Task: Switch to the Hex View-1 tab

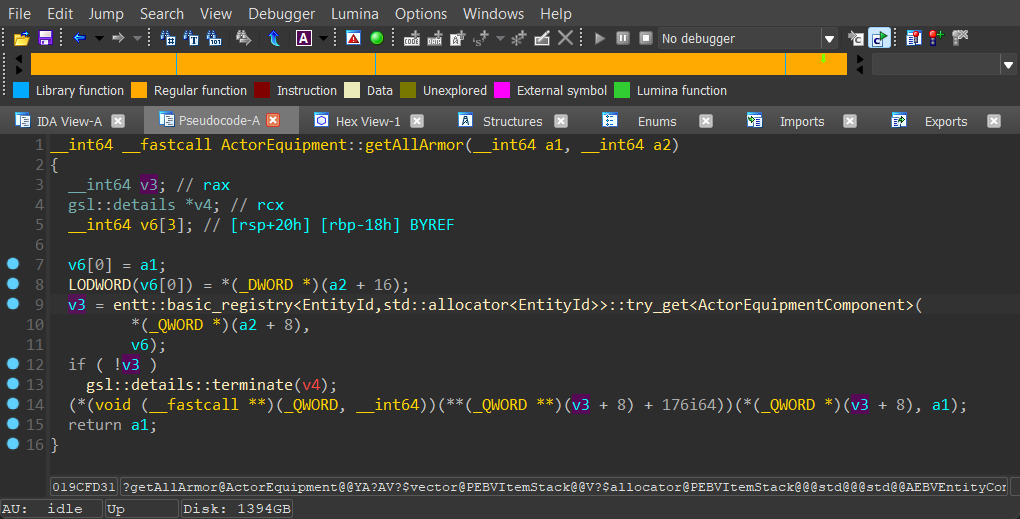Action: coord(367,121)
